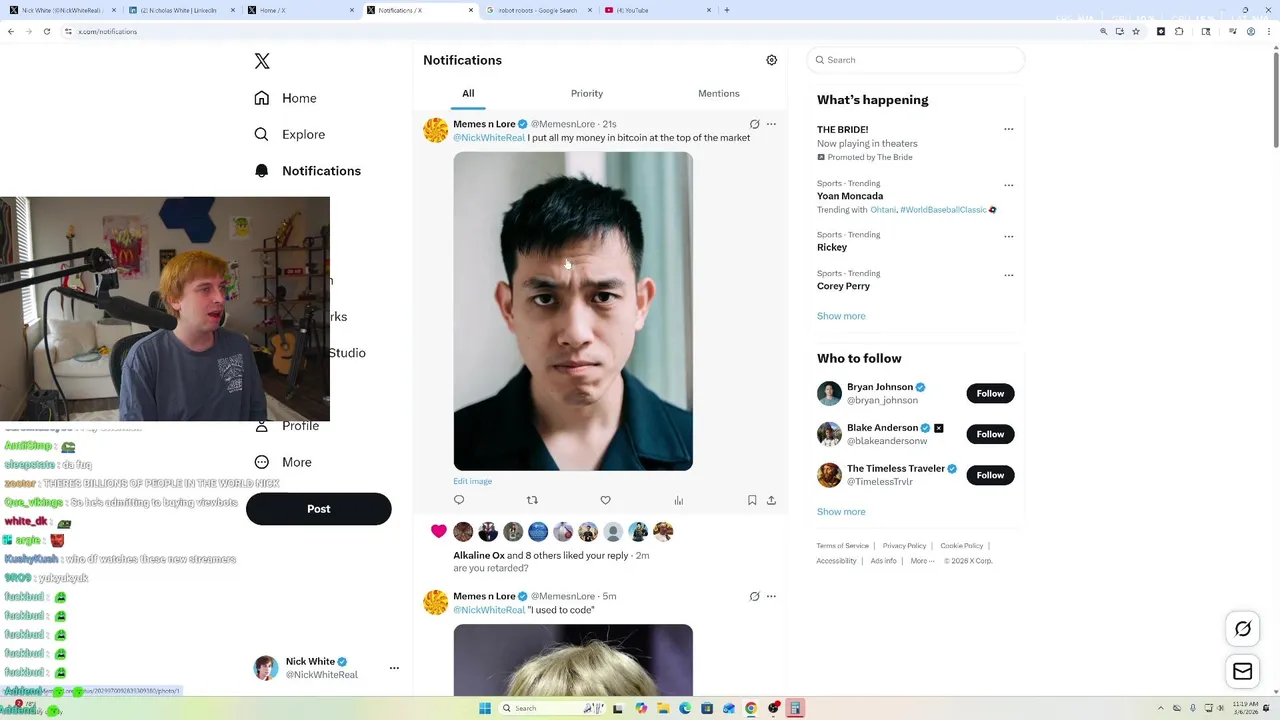Reply to the bitcoin tweet
This screenshot has height=720, width=1280.
pyautogui.click(x=459, y=500)
